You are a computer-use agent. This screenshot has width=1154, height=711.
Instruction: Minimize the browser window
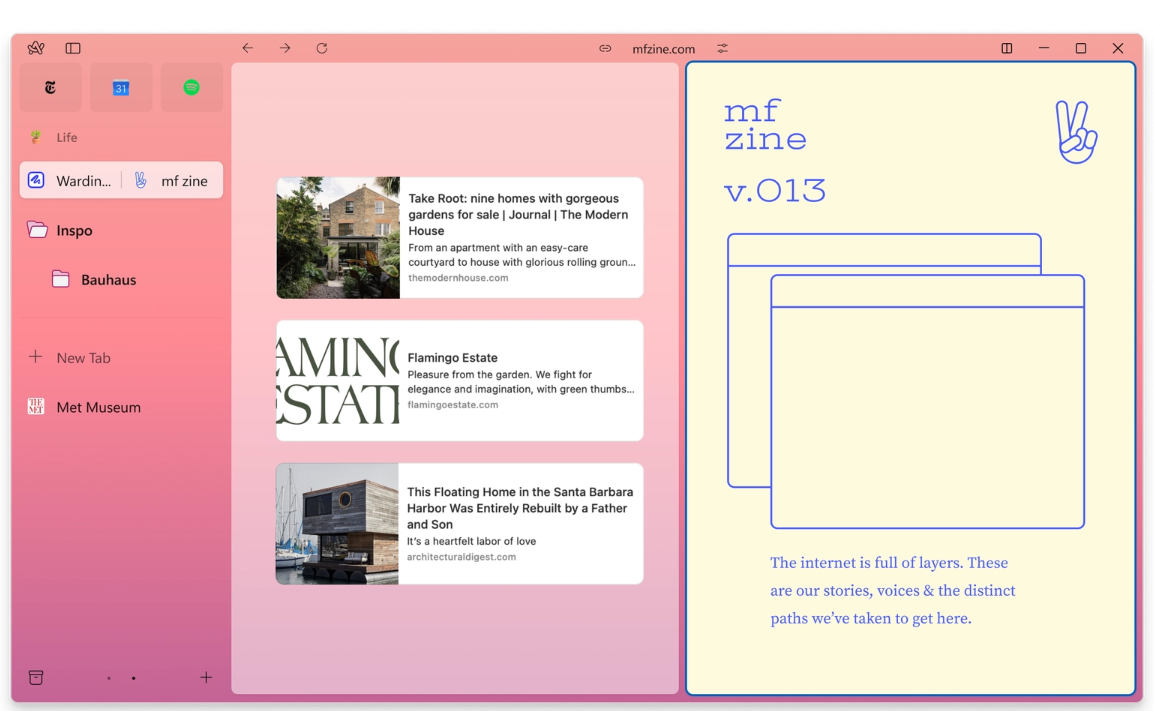tap(1044, 49)
